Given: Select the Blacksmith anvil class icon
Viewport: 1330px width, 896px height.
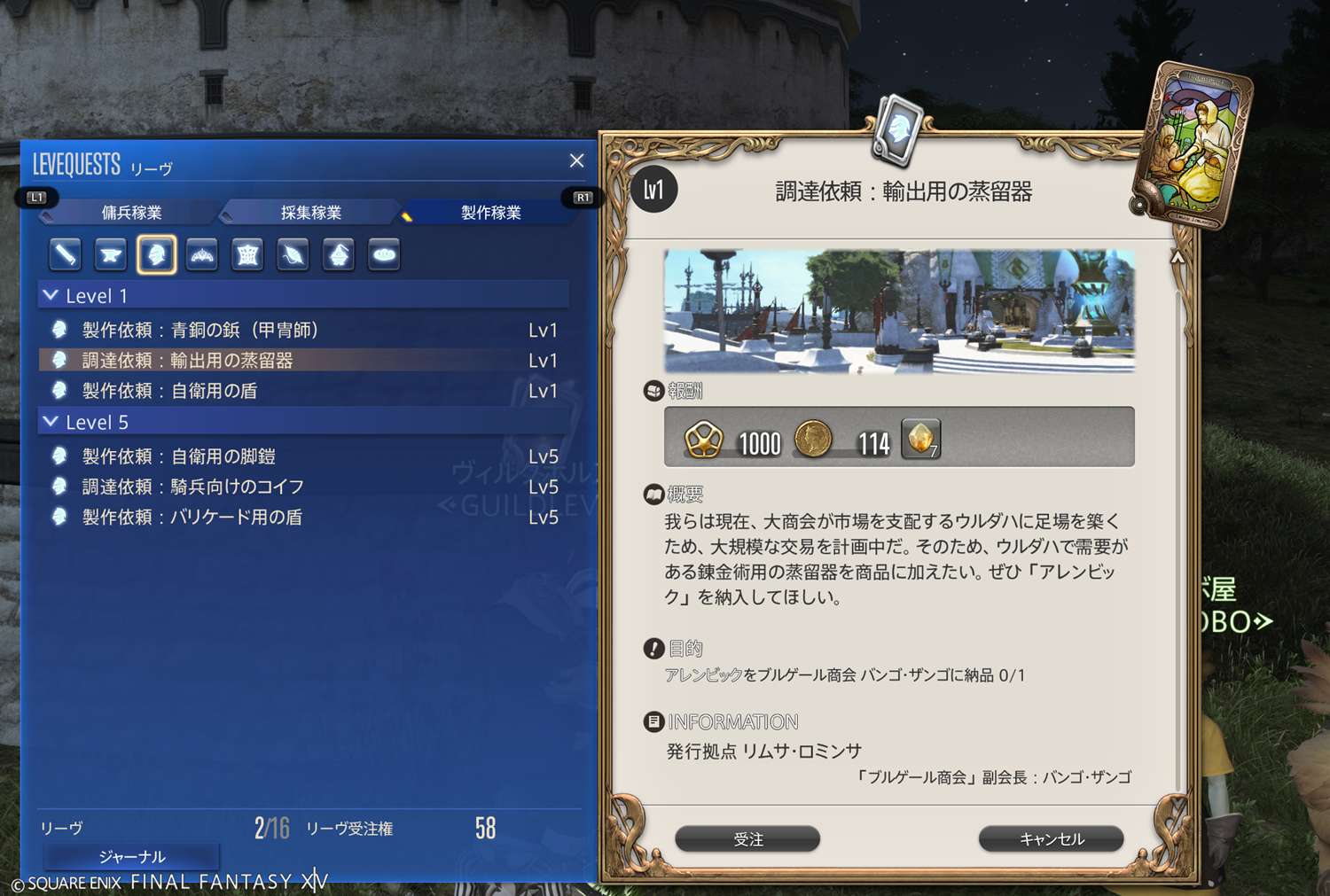Looking at the screenshot, I should (x=111, y=255).
